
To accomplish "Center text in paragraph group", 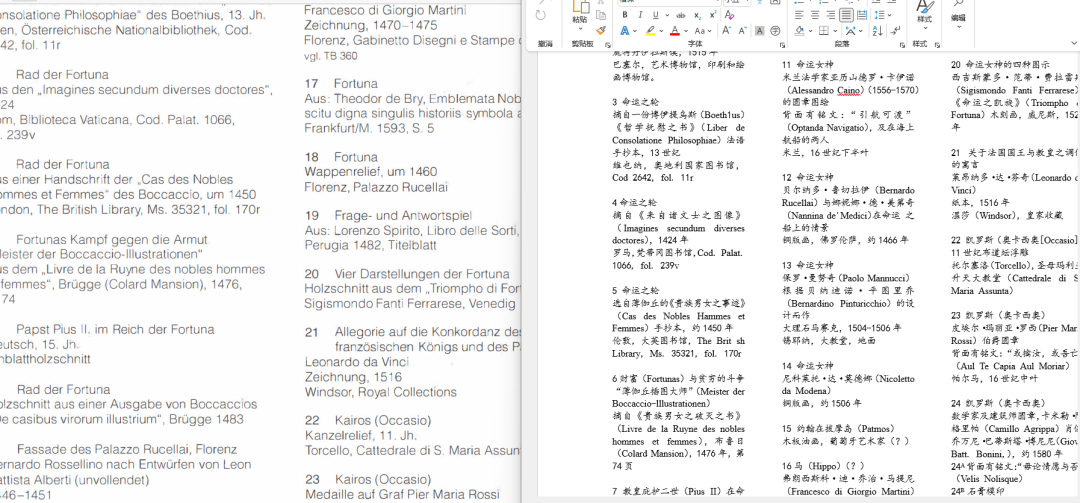I will click(x=815, y=15).
